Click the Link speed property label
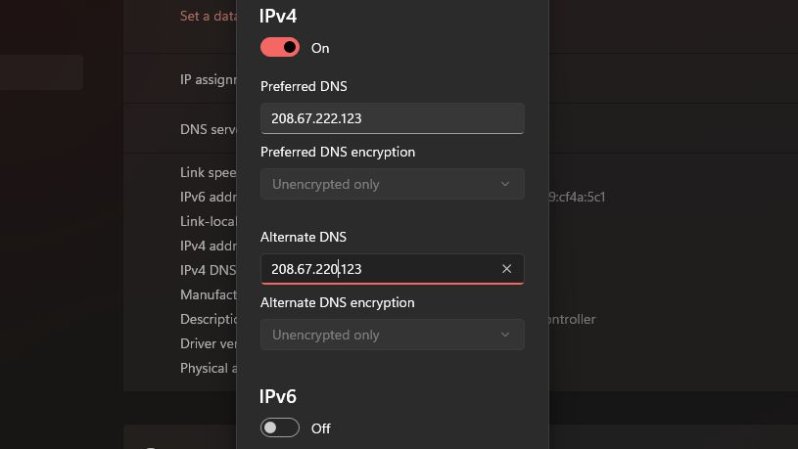798x449 pixels. [x=207, y=173]
